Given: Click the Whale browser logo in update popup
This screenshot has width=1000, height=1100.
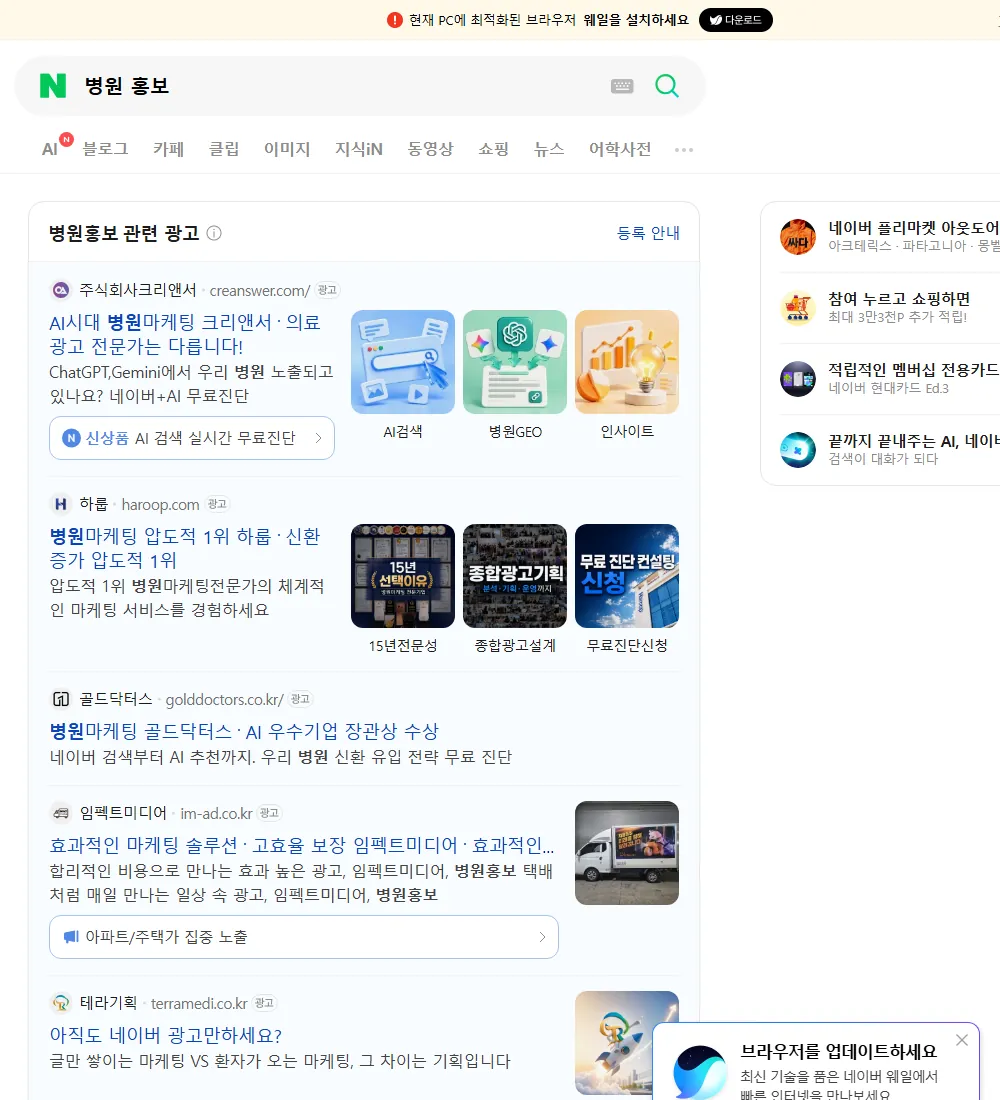Looking at the screenshot, I should (x=700, y=1072).
